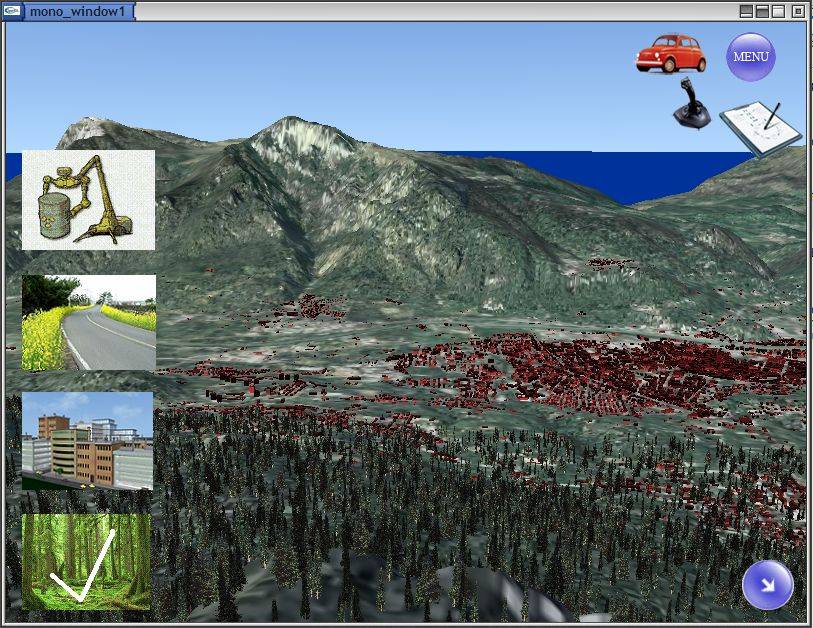The width and height of the screenshot is (813, 628).
Task: Open the window system menu icon
Action: click(12, 11)
